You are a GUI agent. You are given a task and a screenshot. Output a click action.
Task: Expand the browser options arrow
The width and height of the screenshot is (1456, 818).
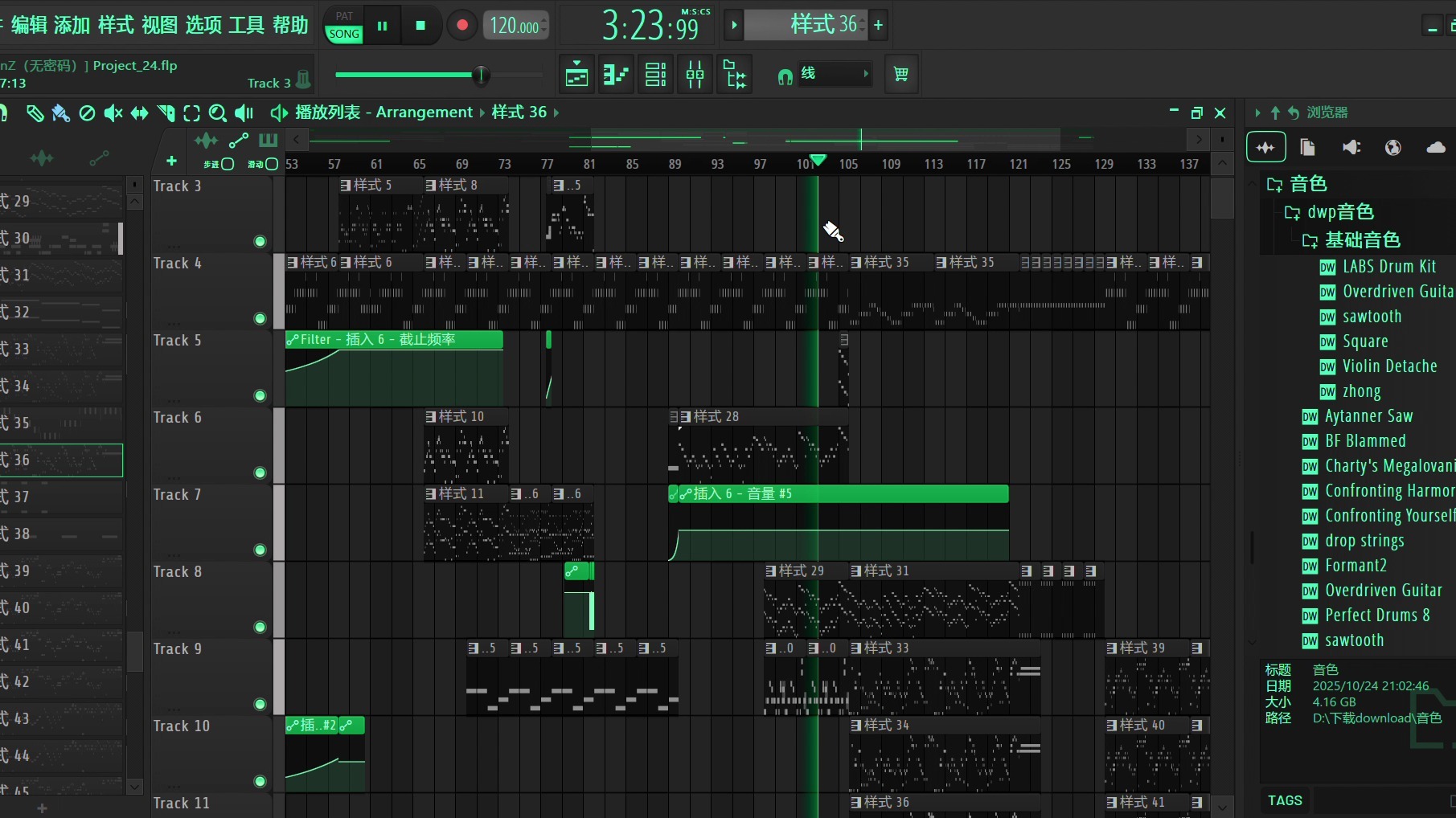pyautogui.click(x=1257, y=113)
